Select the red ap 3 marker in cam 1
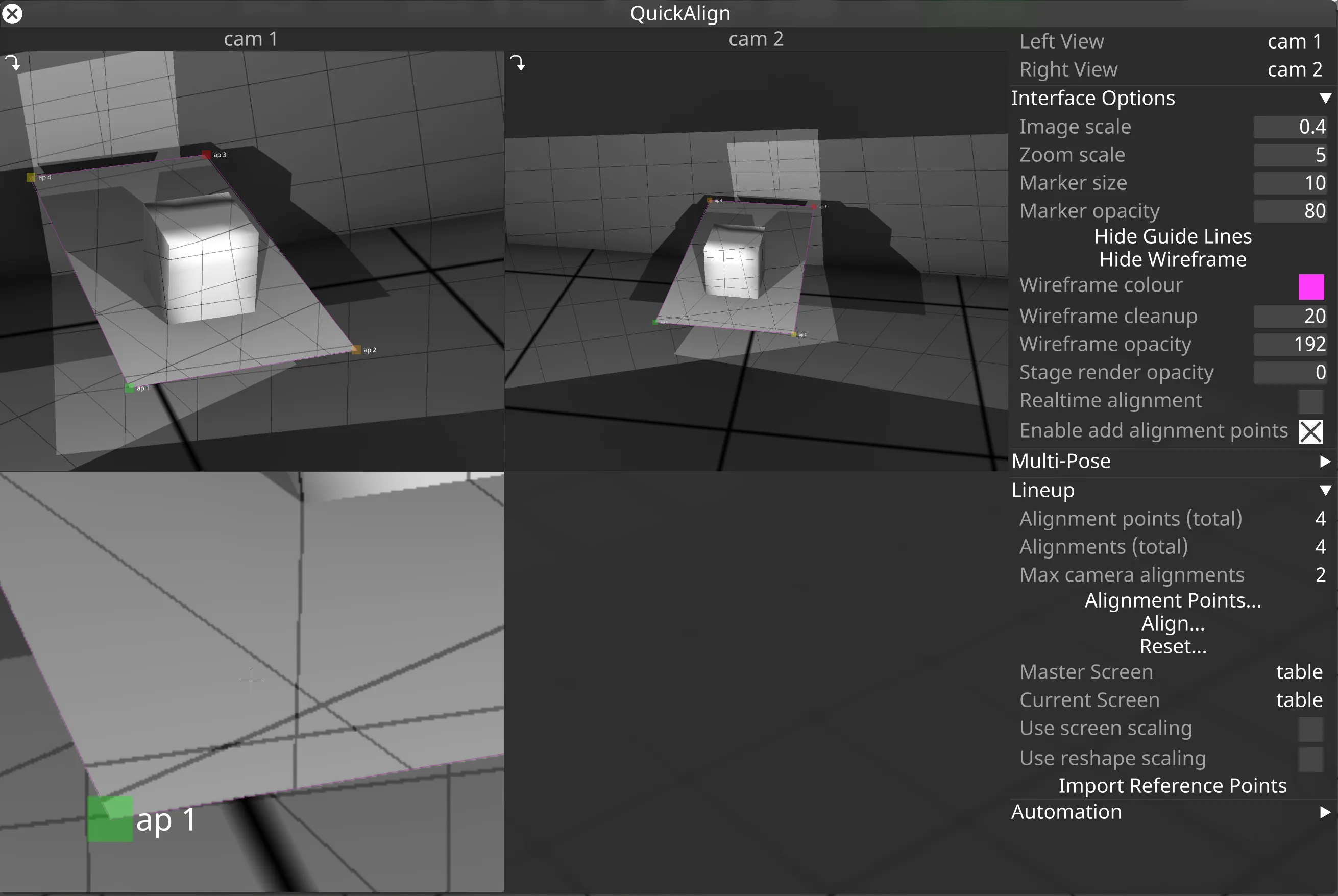The width and height of the screenshot is (1338, 896). click(206, 155)
